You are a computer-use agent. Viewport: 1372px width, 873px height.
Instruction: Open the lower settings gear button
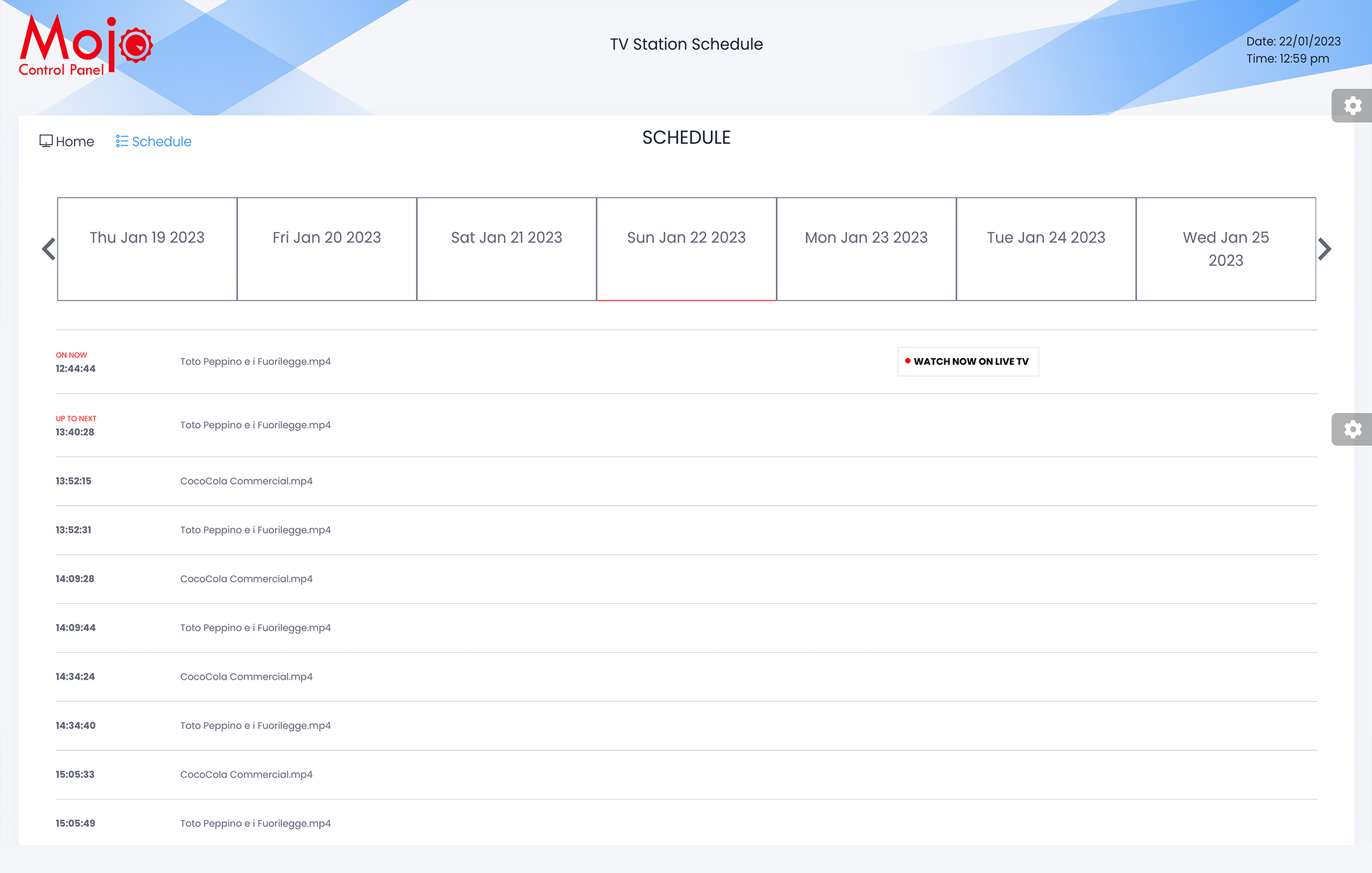(x=1352, y=430)
